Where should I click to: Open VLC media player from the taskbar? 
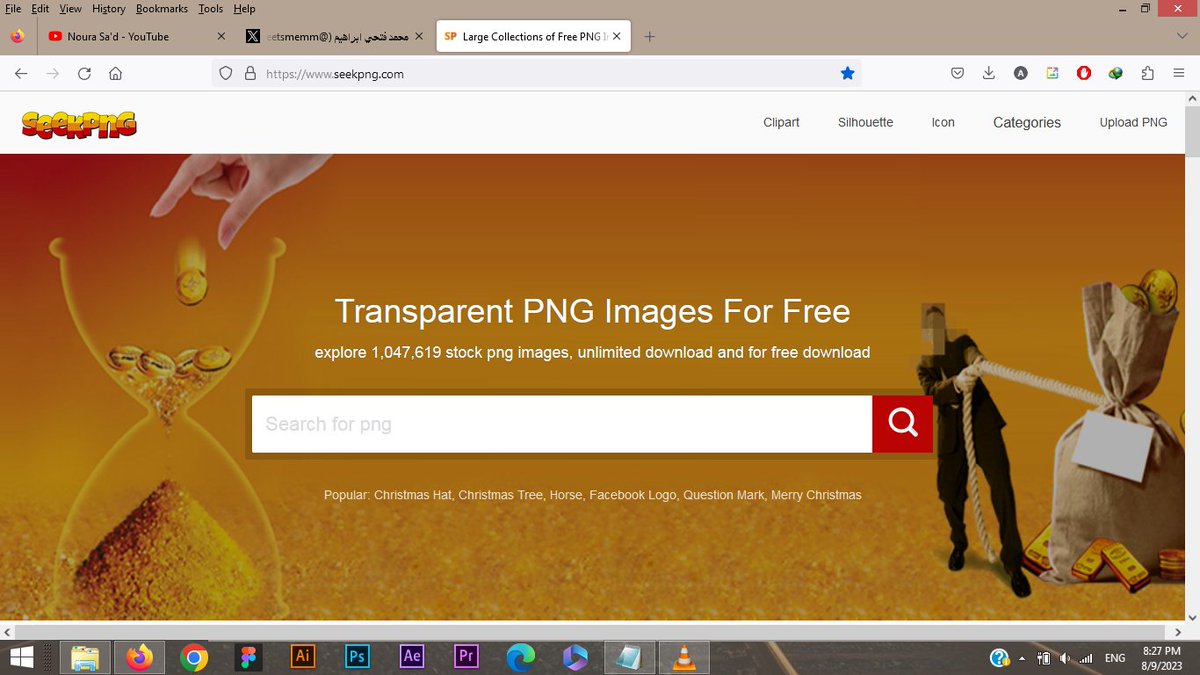click(x=684, y=657)
